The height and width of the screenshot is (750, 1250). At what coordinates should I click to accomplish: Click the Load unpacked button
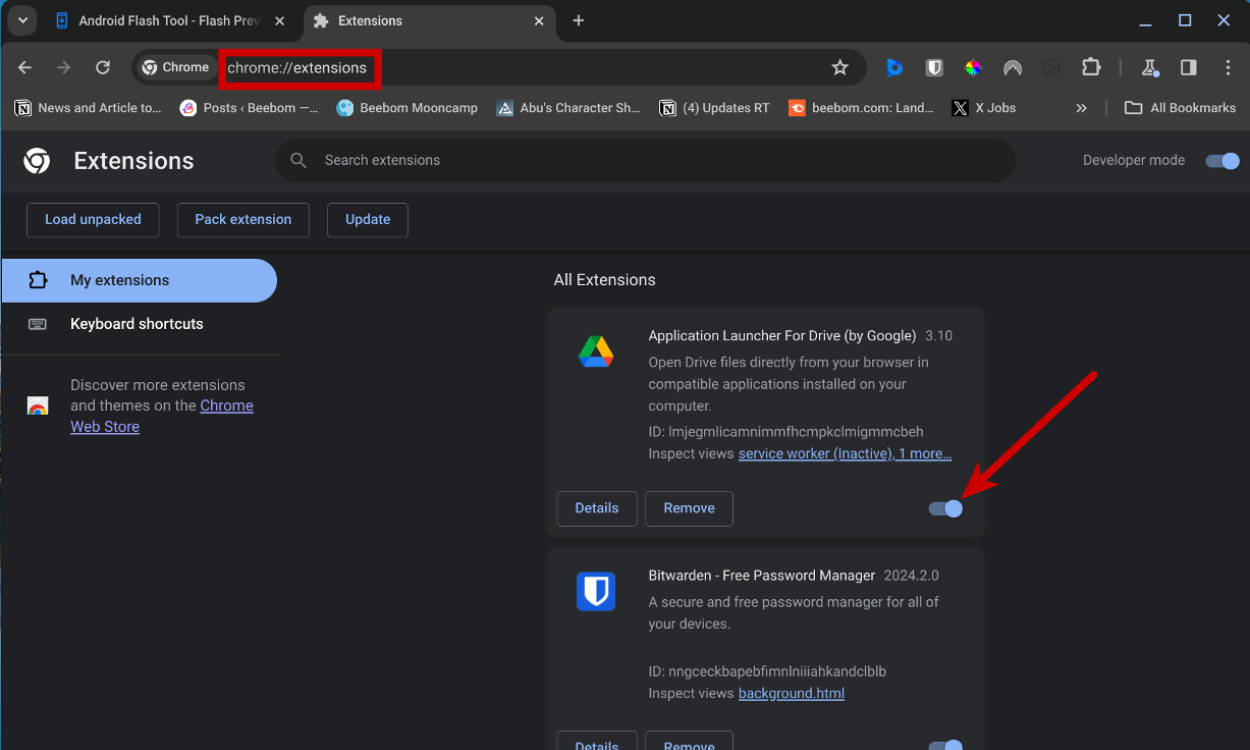point(92,219)
